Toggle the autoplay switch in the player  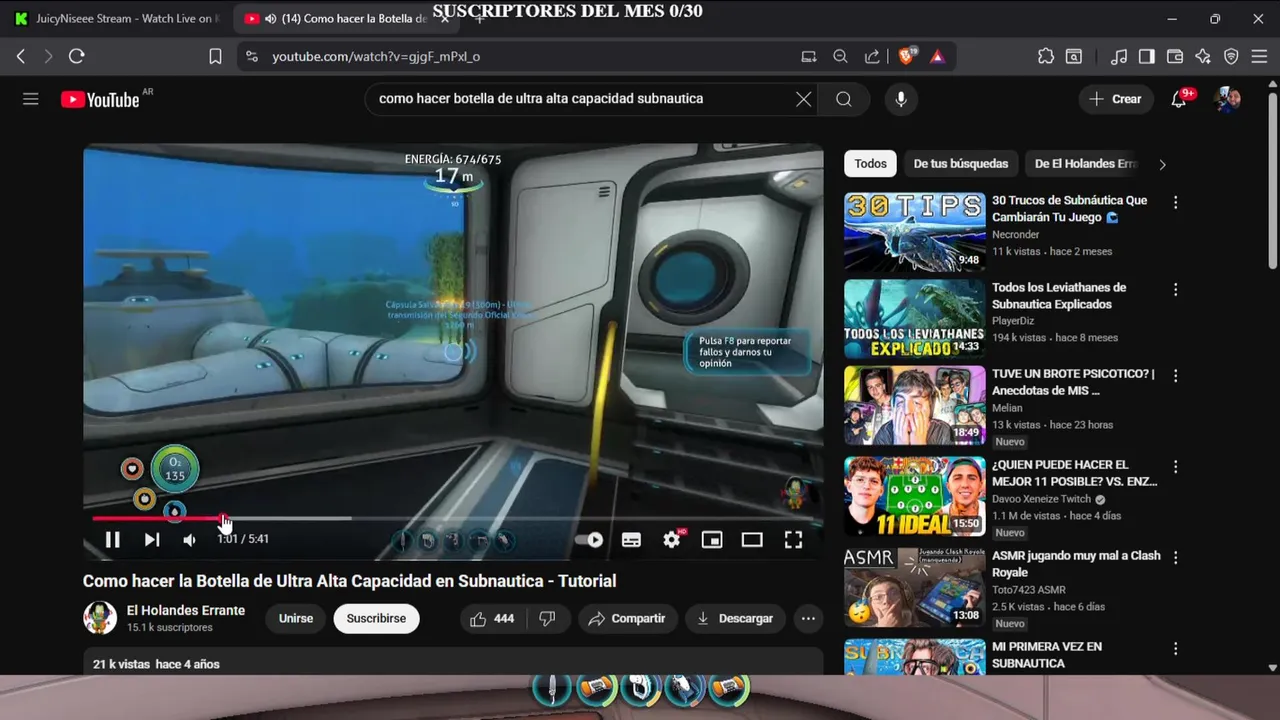(590, 540)
